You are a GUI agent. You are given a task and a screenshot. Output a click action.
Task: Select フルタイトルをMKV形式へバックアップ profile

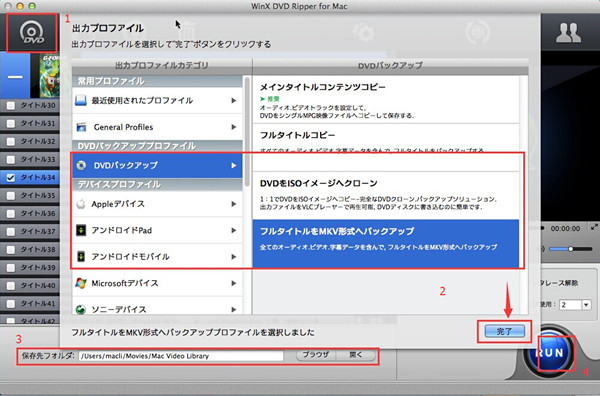(x=386, y=243)
